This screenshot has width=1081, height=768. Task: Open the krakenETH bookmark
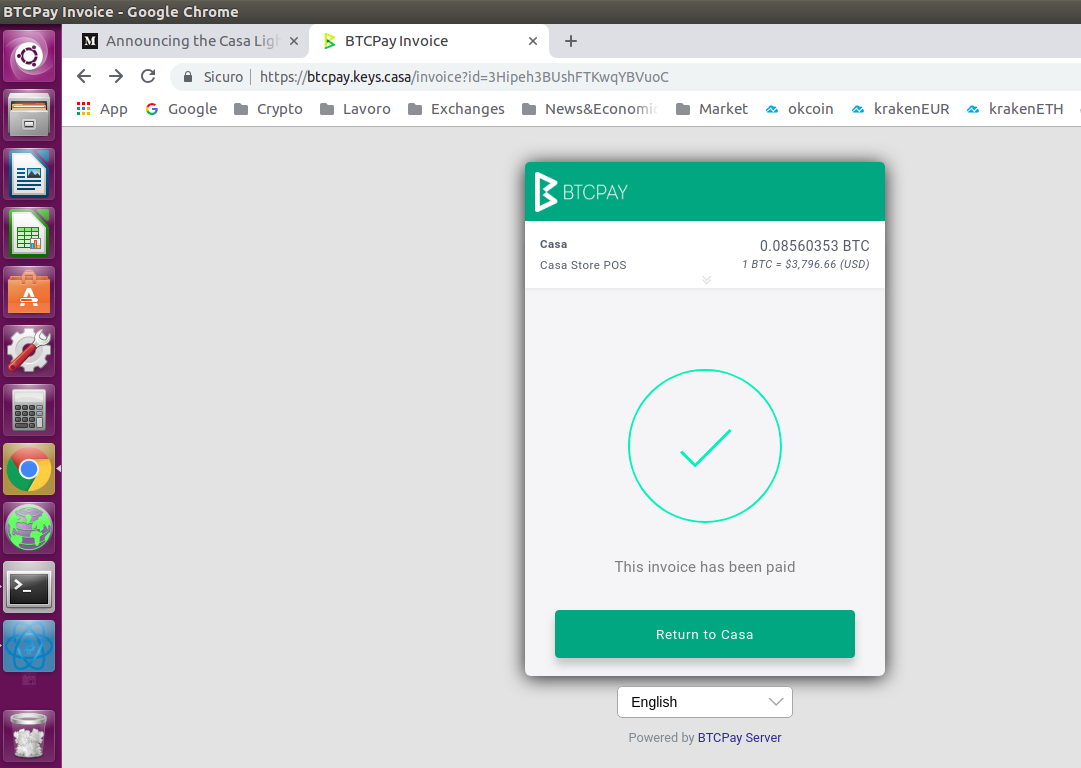click(x=1015, y=109)
